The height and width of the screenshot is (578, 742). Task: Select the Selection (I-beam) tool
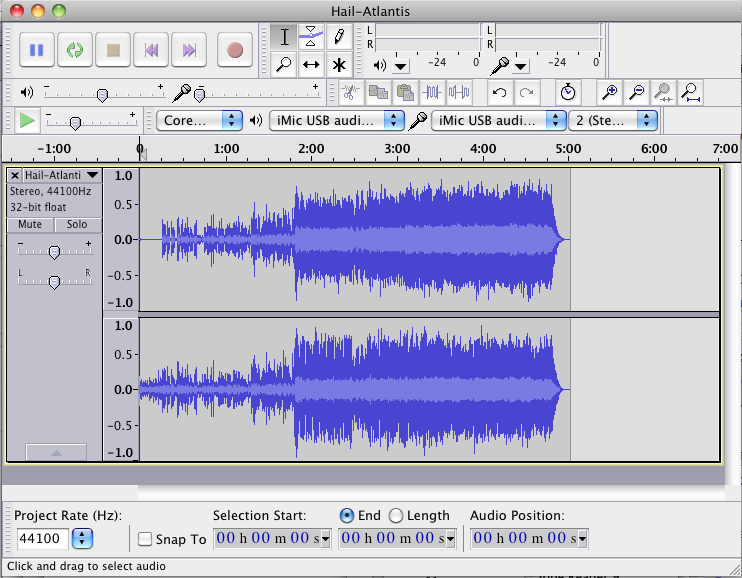pyautogui.click(x=284, y=37)
